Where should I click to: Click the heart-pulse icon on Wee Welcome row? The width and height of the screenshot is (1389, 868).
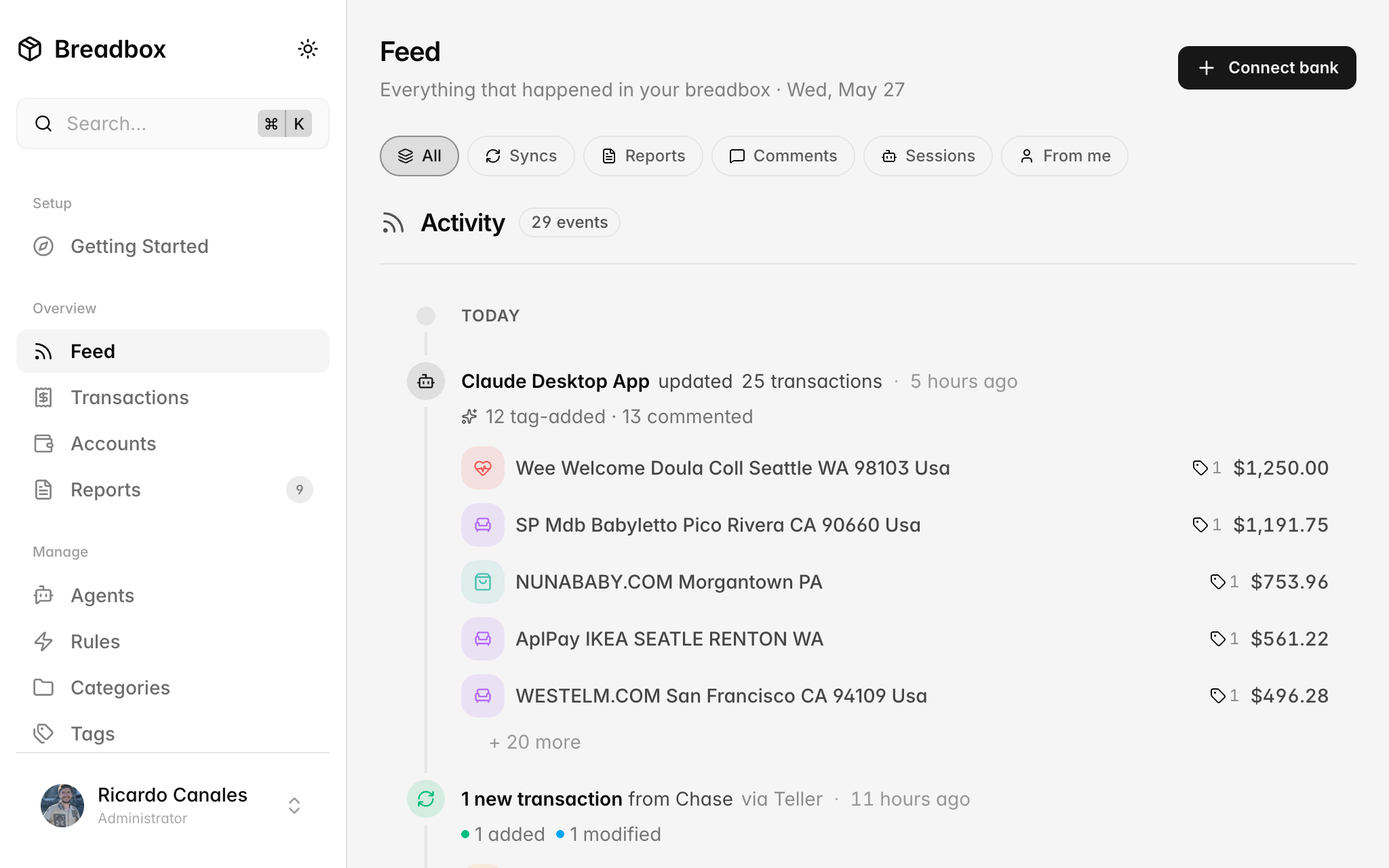pyautogui.click(x=483, y=468)
